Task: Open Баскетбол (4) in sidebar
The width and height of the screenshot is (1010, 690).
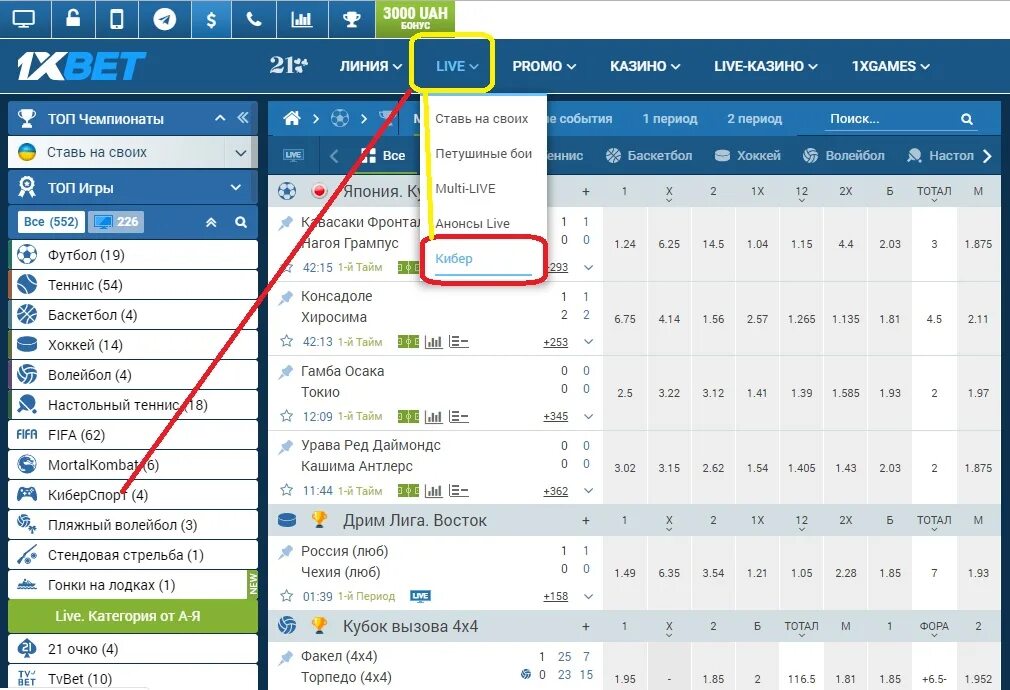Action: (133, 315)
